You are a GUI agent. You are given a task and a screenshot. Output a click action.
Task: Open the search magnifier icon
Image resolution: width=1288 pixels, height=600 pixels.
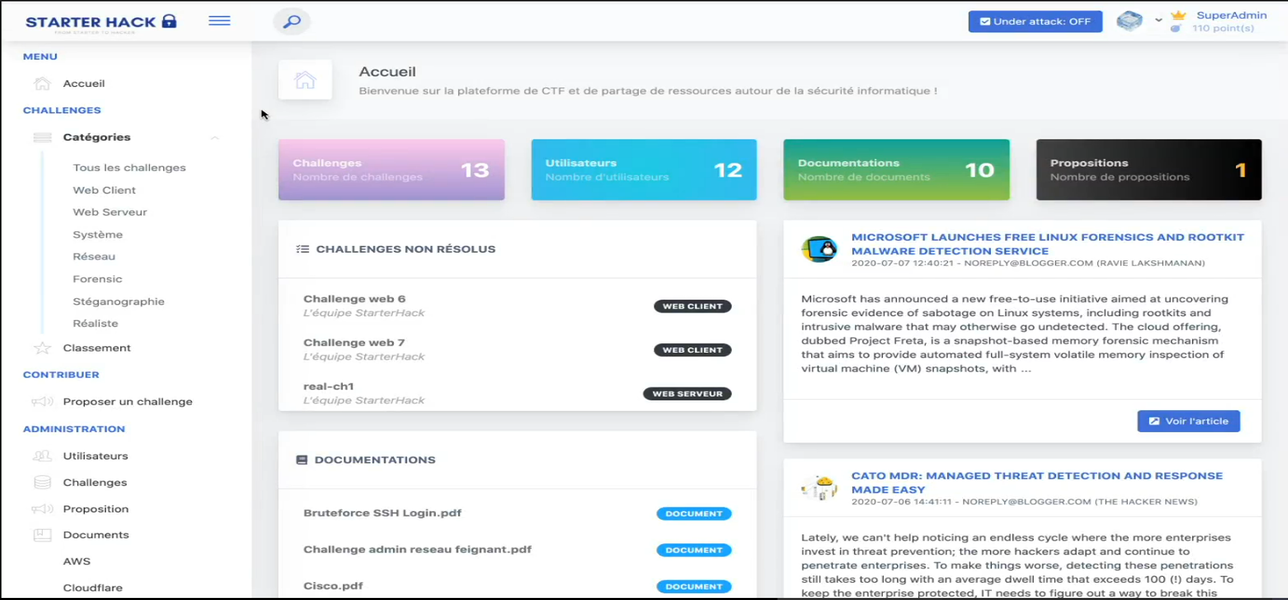coord(291,21)
